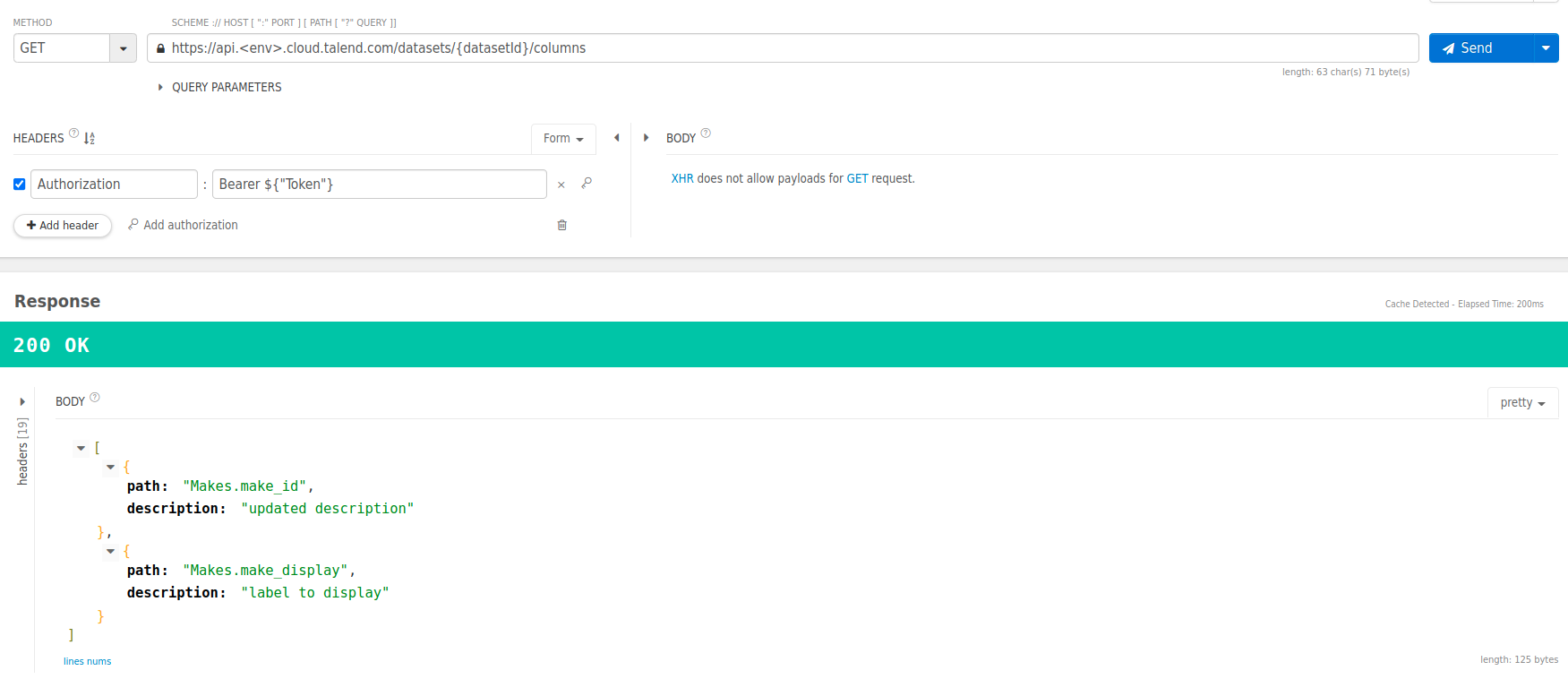Expand the response headers side panel arrow
1568x679 pixels.
point(22,402)
